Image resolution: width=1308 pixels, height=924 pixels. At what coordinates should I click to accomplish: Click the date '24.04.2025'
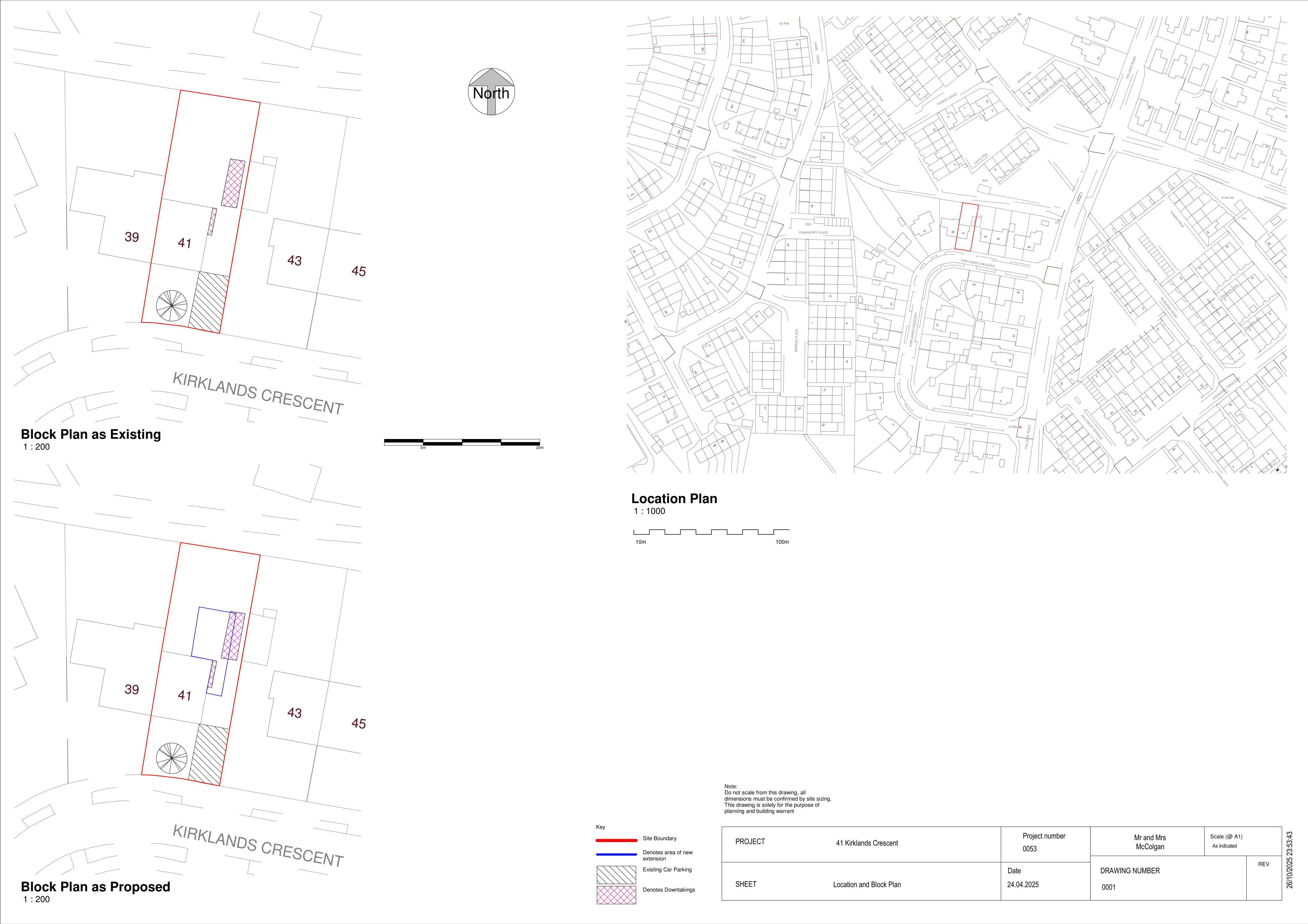click(1023, 885)
